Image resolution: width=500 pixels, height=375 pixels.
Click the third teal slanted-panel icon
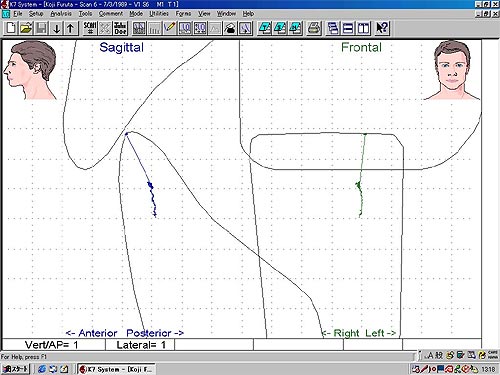tap(295, 28)
